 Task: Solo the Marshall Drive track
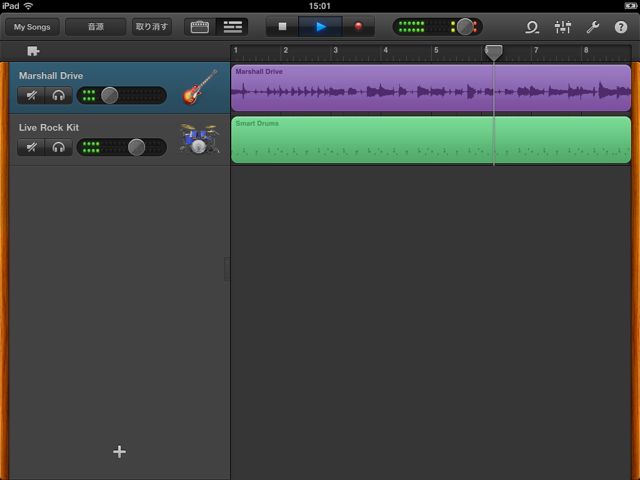click(x=59, y=96)
